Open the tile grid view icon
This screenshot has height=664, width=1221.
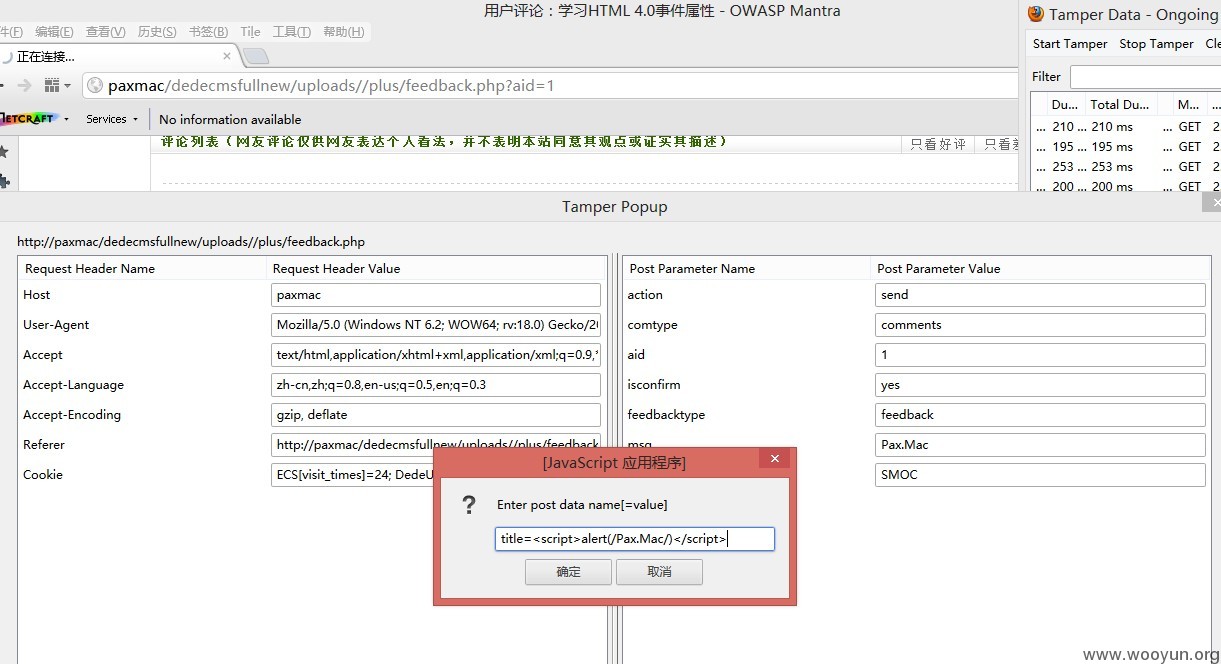(52, 86)
